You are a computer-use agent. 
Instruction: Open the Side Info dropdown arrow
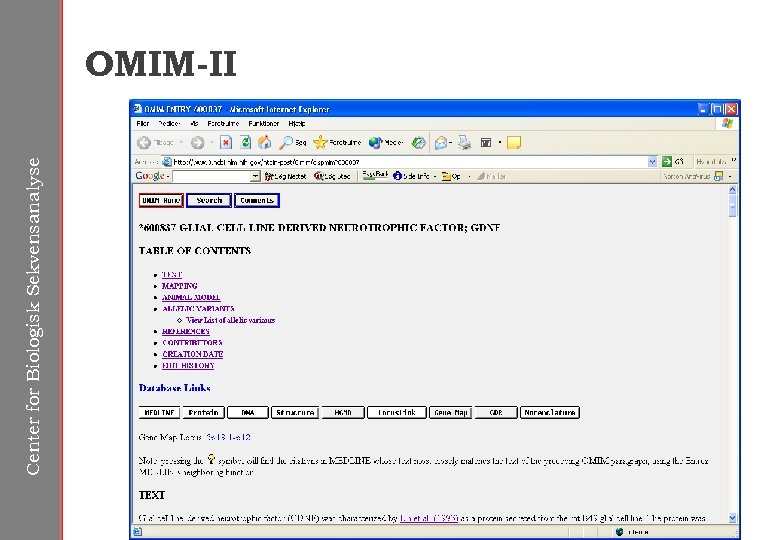point(434,176)
